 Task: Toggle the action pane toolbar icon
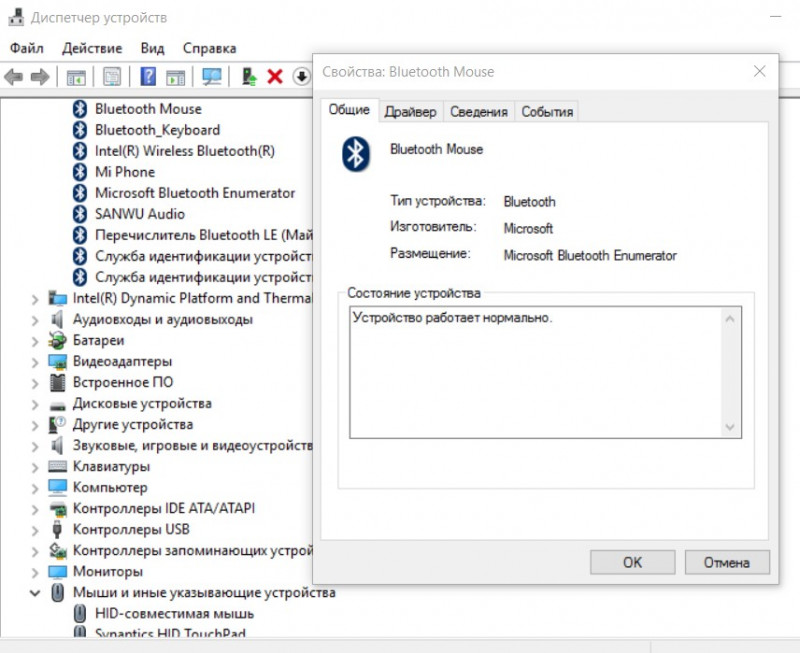click(x=176, y=78)
